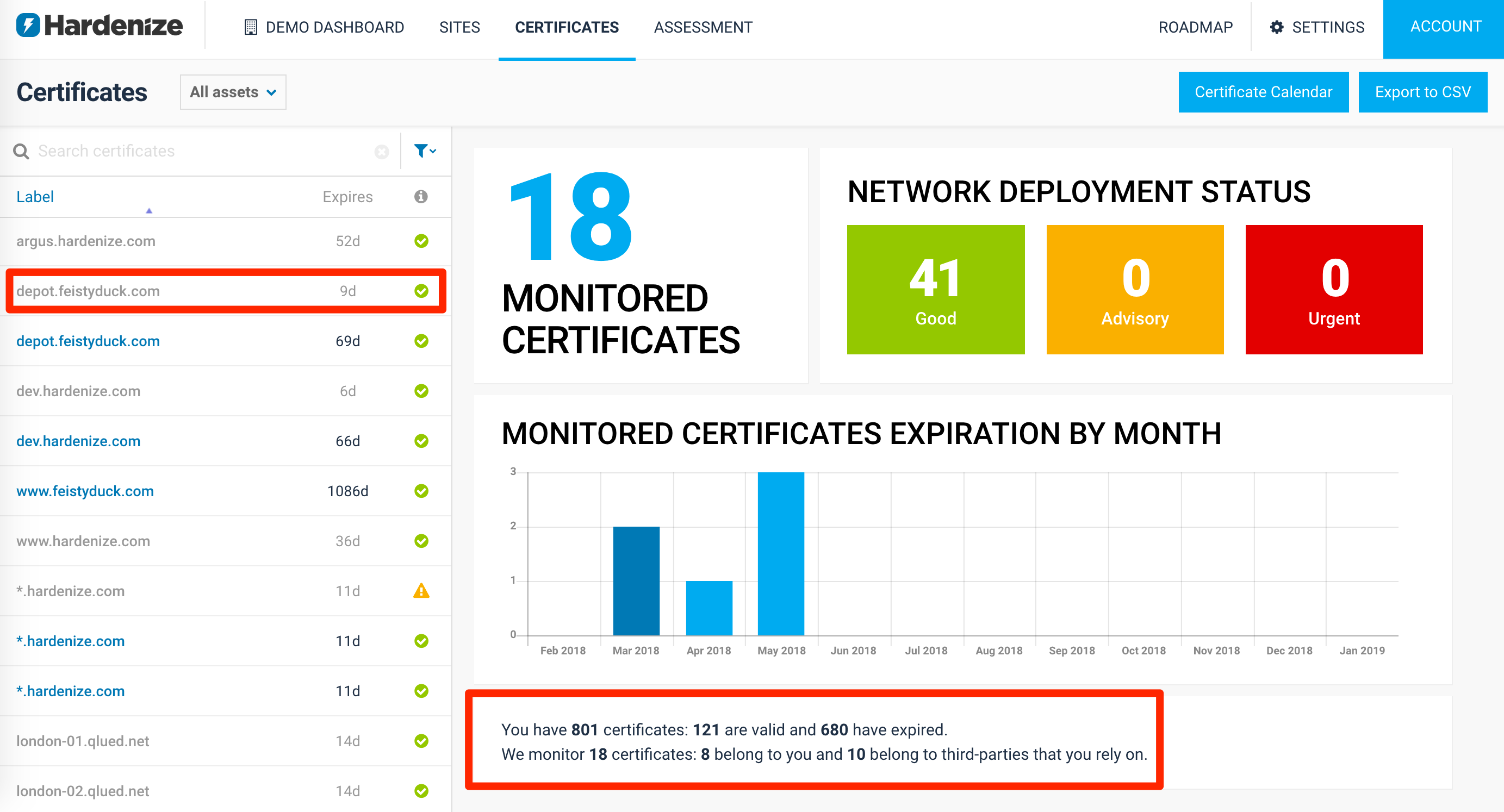Click the Hardenize logo

100,26
